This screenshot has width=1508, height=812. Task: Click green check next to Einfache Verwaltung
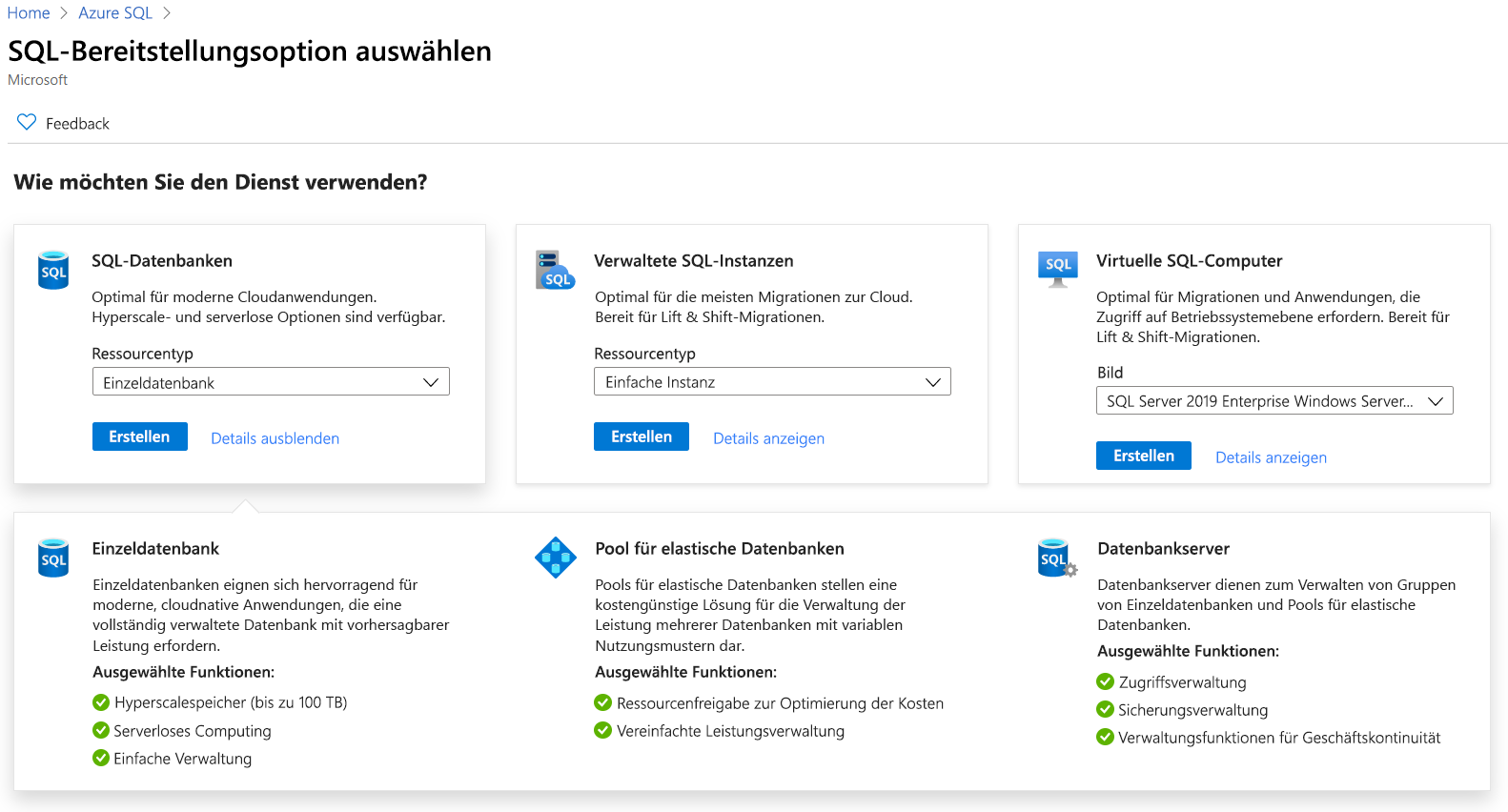tap(101, 758)
